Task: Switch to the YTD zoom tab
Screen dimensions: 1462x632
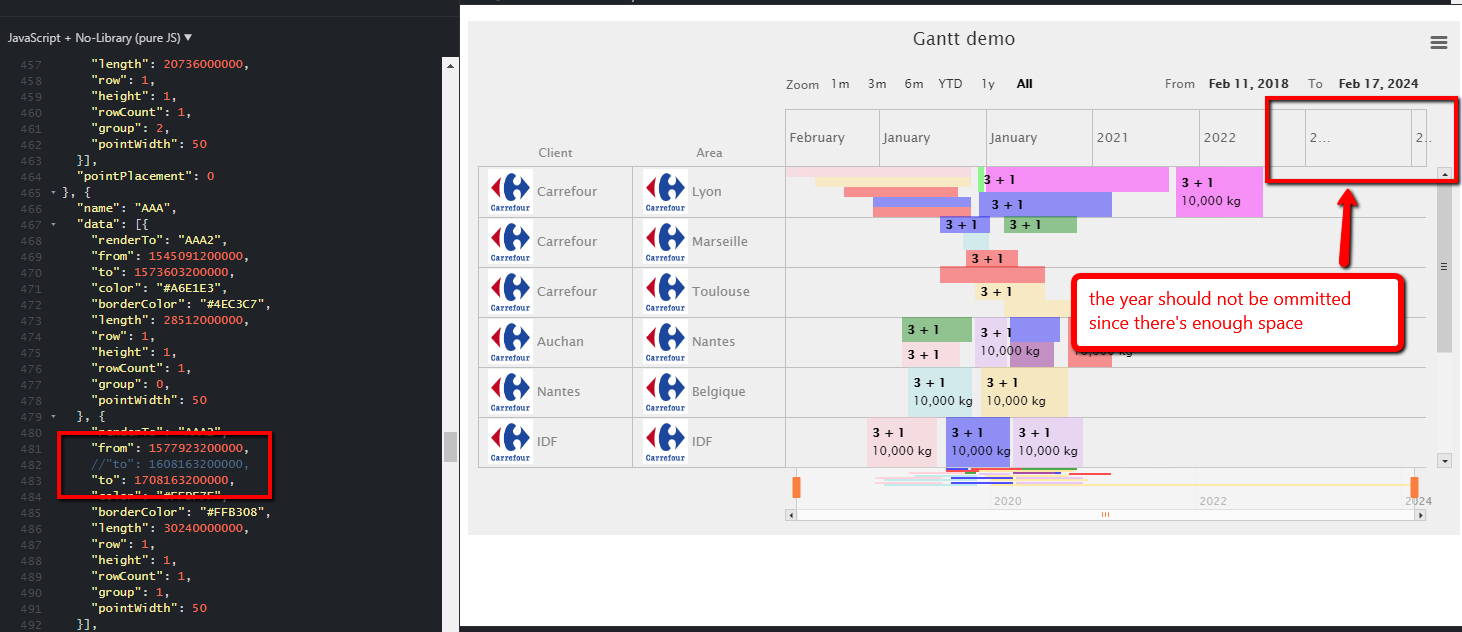Action: point(950,84)
